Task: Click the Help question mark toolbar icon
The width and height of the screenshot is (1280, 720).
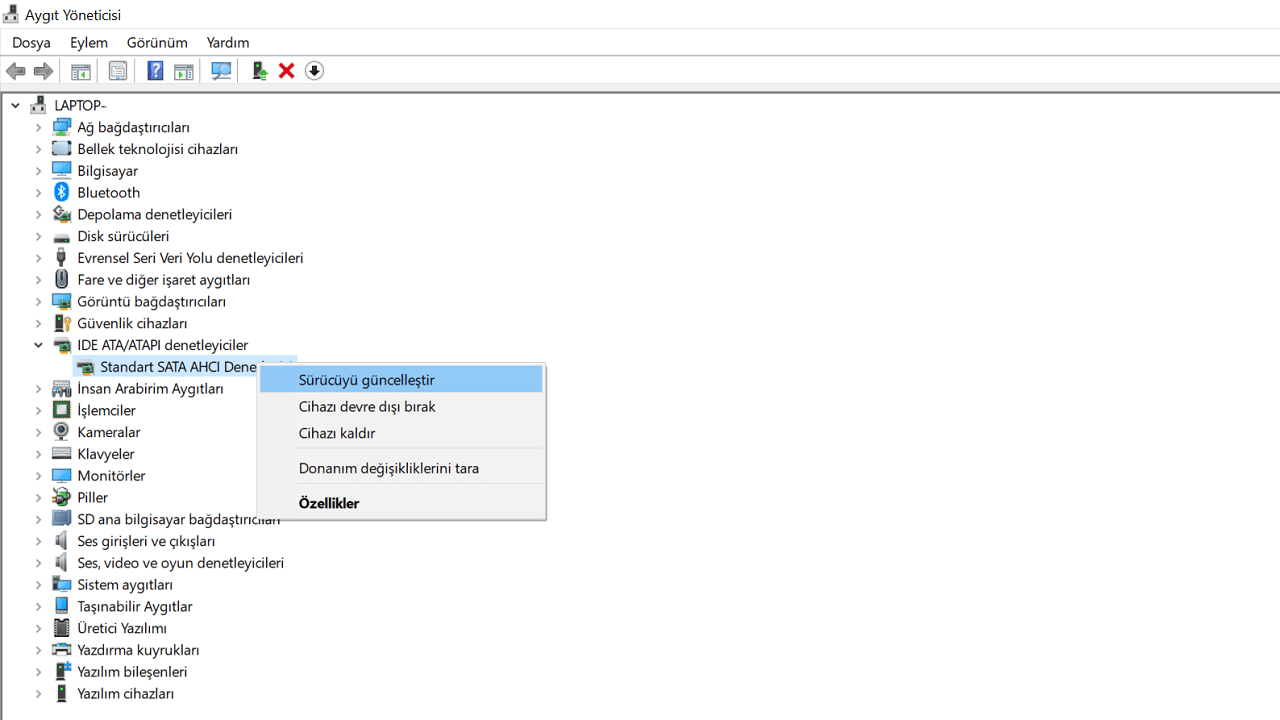Action: pos(155,71)
